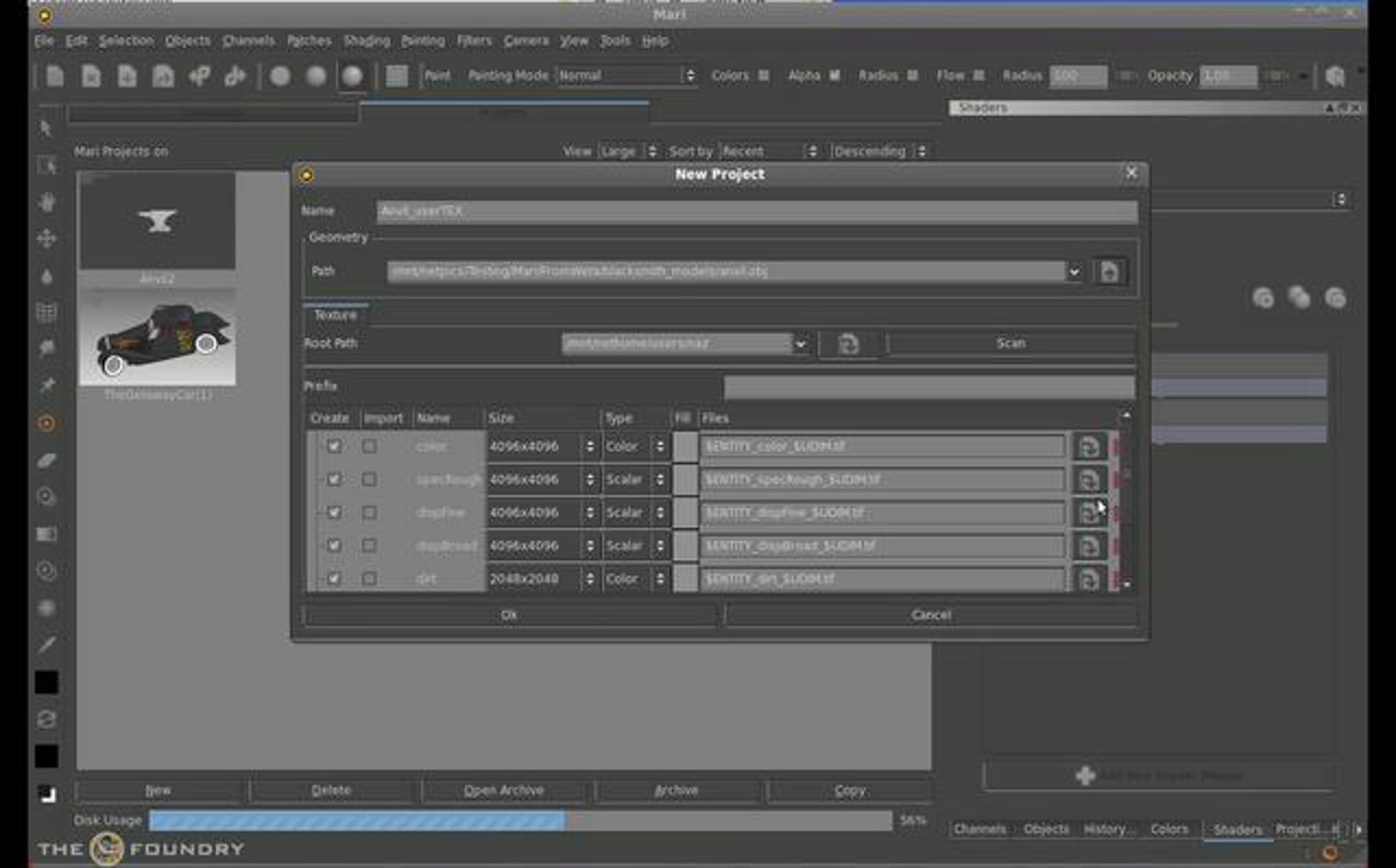
Task: Expand the geometry Path history dropdown
Action: pos(1074,272)
